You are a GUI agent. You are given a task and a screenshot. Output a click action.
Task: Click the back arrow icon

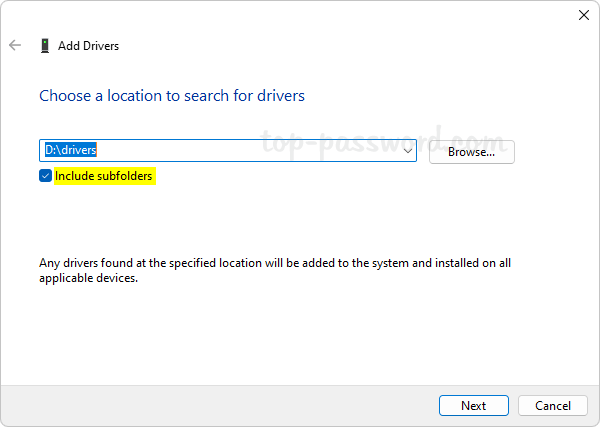(15, 46)
